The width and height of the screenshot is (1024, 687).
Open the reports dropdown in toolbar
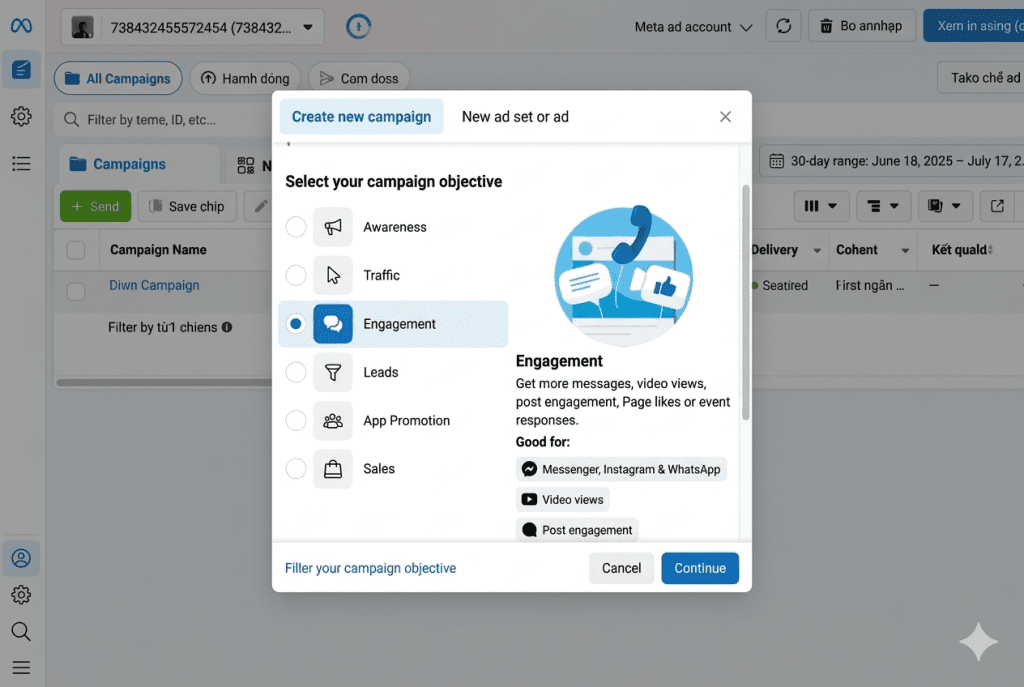(x=945, y=206)
